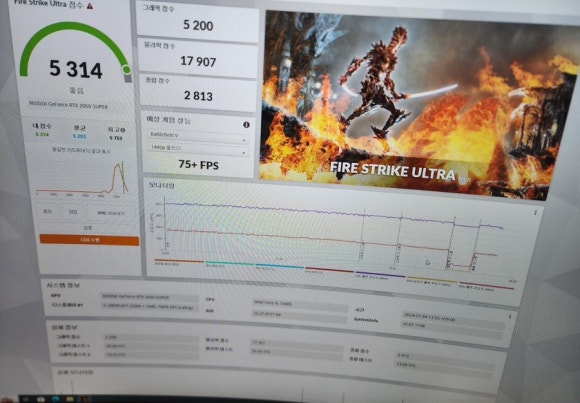The height and width of the screenshot is (403, 580).
Task: Open Microsoft Edge from the taskbar
Action: click(x=55, y=399)
